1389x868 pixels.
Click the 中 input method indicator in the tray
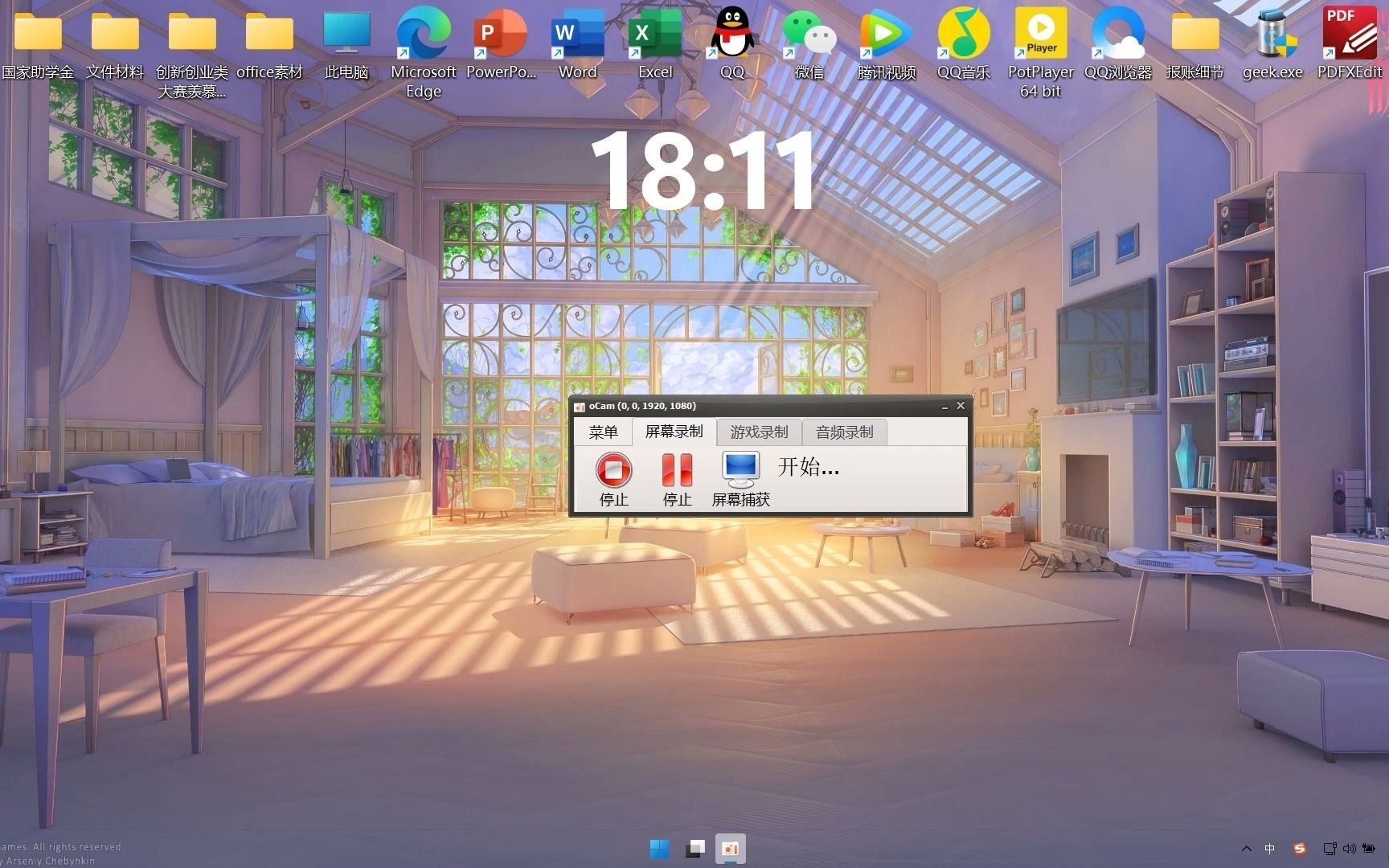pyautogui.click(x=1268, y=849)
